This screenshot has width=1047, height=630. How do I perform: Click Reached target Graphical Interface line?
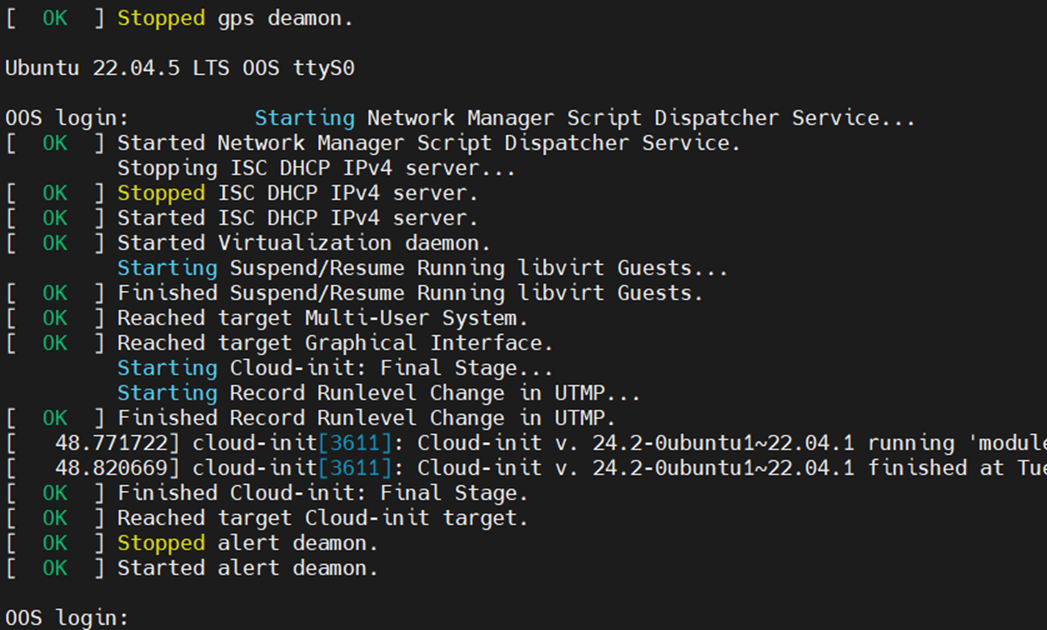(x=279, y=343)
